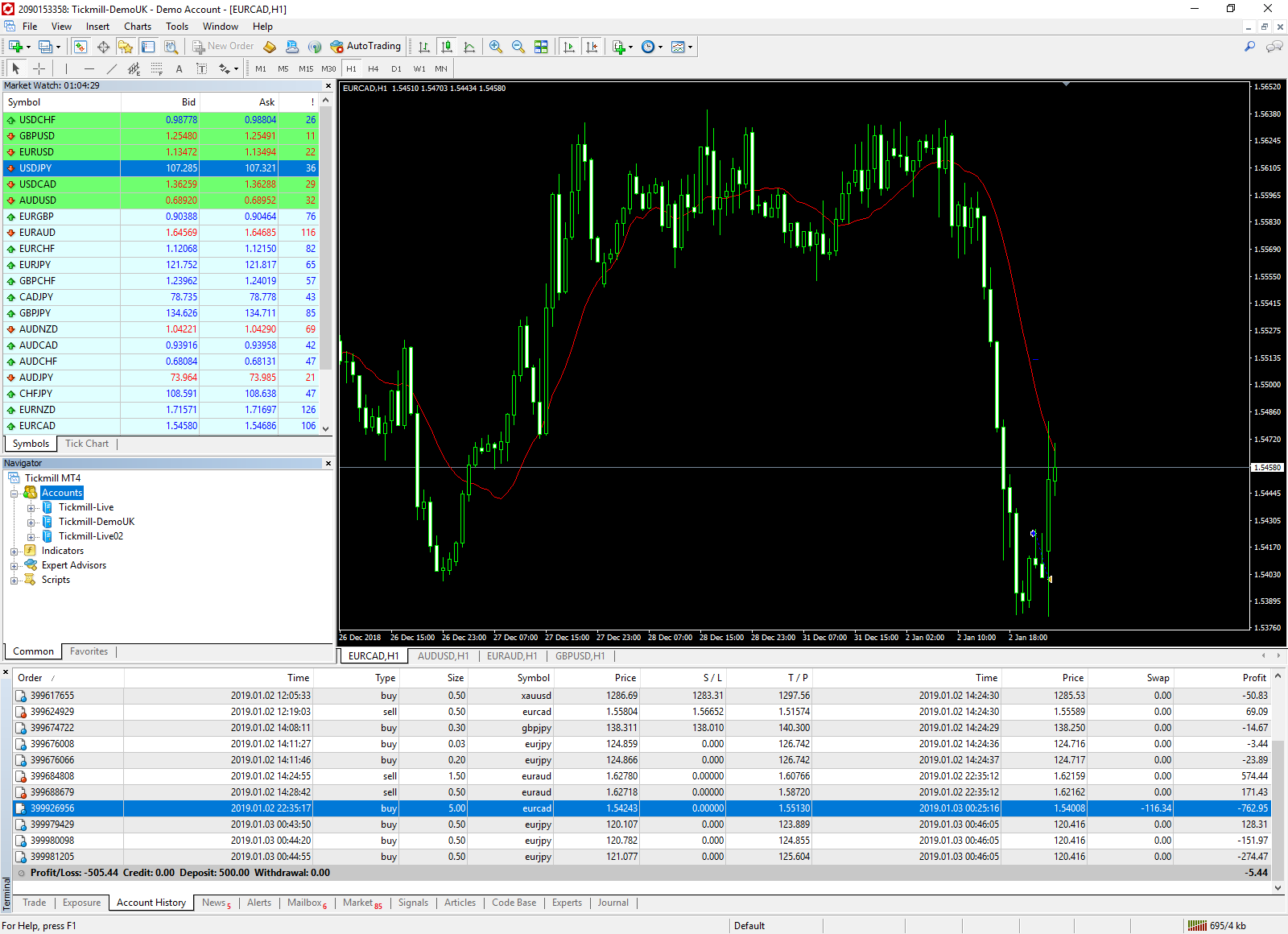Open the Trade tab in Terminal

pos(35,903)
